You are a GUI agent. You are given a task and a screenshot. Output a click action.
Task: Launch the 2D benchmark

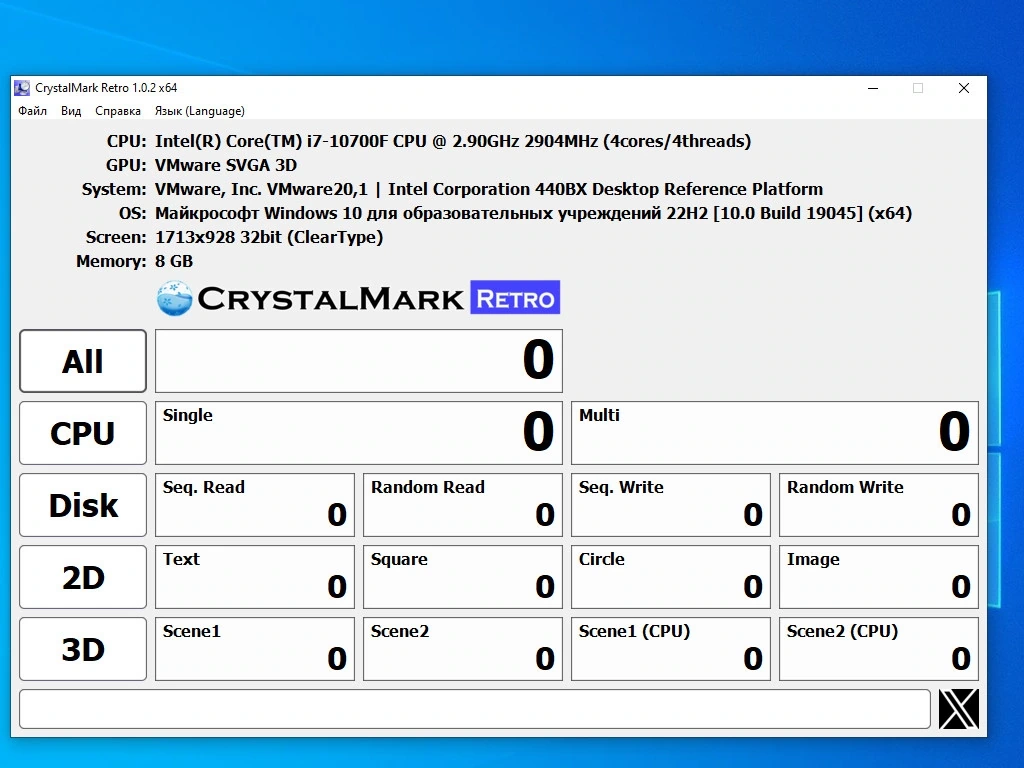[x=83, y=577]
